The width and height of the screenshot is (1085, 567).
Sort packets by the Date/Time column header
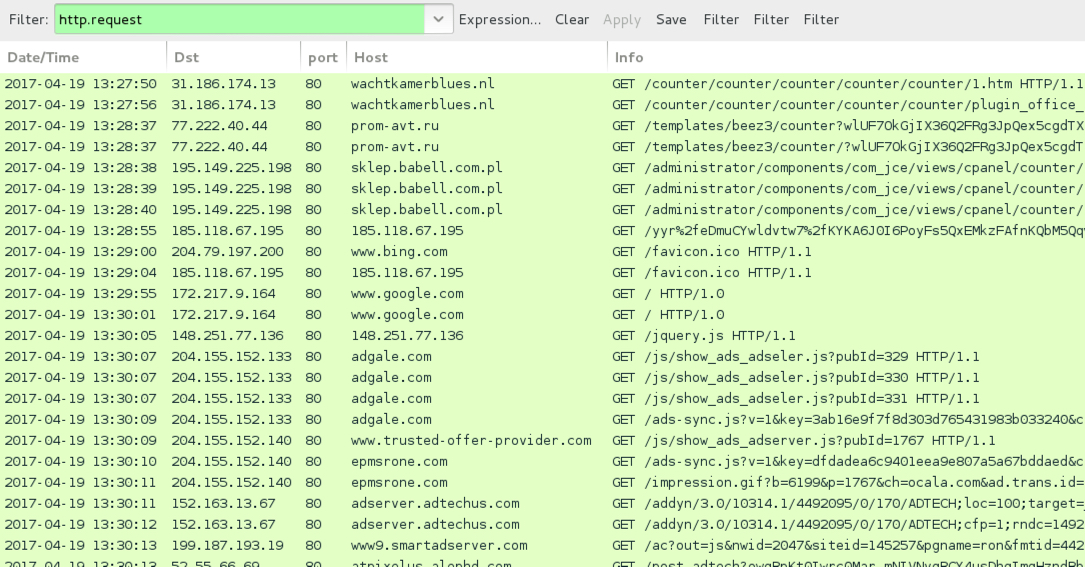pos(83,57)
